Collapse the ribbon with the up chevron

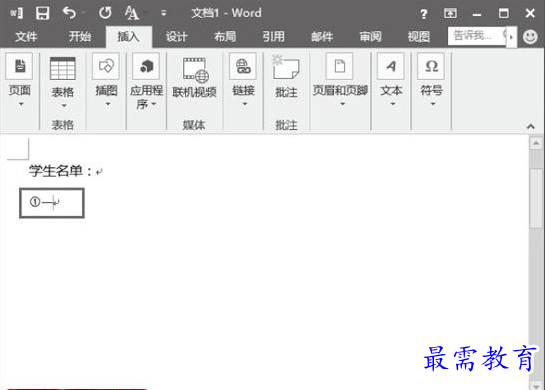[x=530, y=126]
